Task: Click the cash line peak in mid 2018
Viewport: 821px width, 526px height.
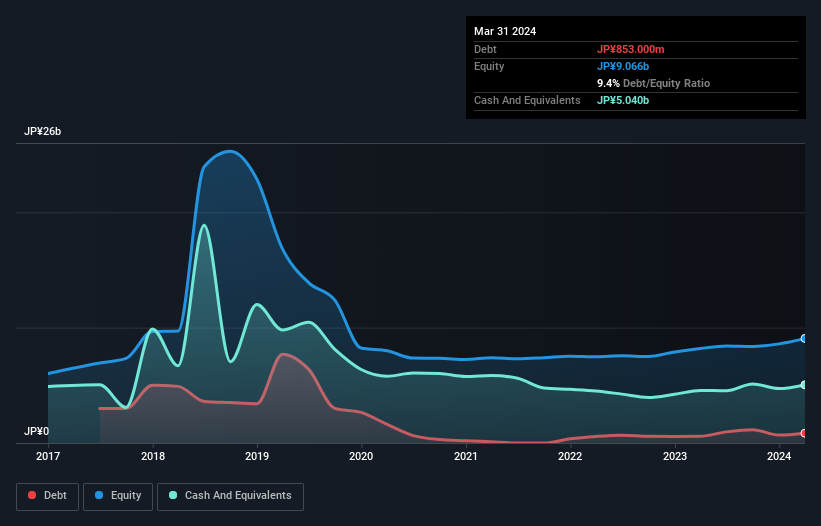Action: (204, 225)
